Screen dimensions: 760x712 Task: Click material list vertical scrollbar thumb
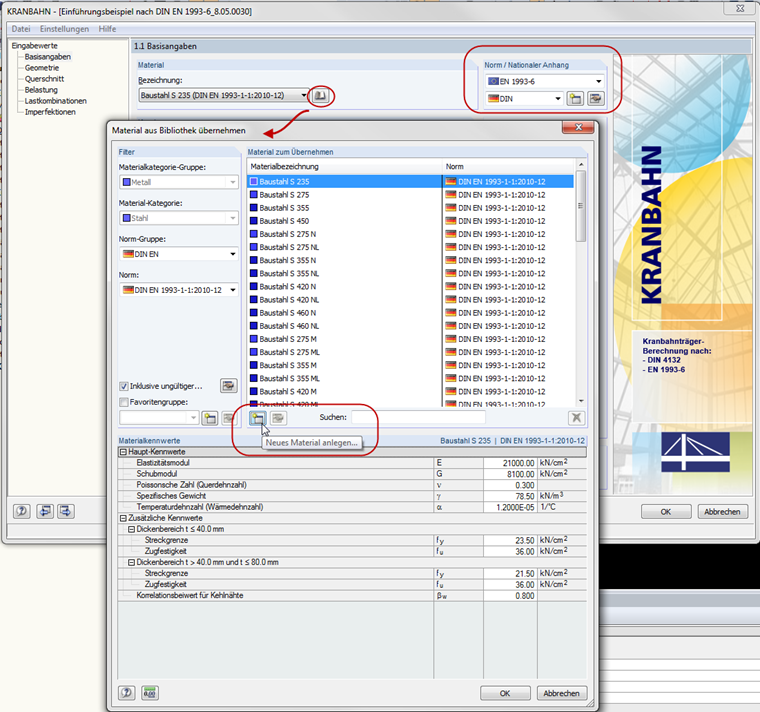tap(580, 206)
